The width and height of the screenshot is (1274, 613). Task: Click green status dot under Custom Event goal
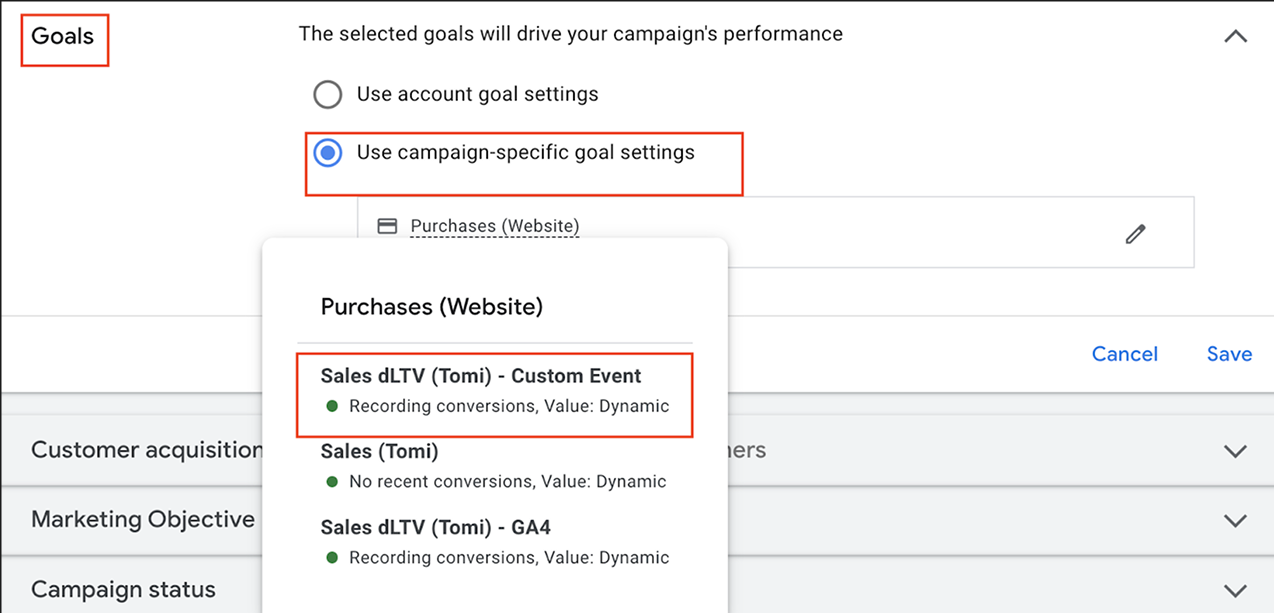click(332, 407)
